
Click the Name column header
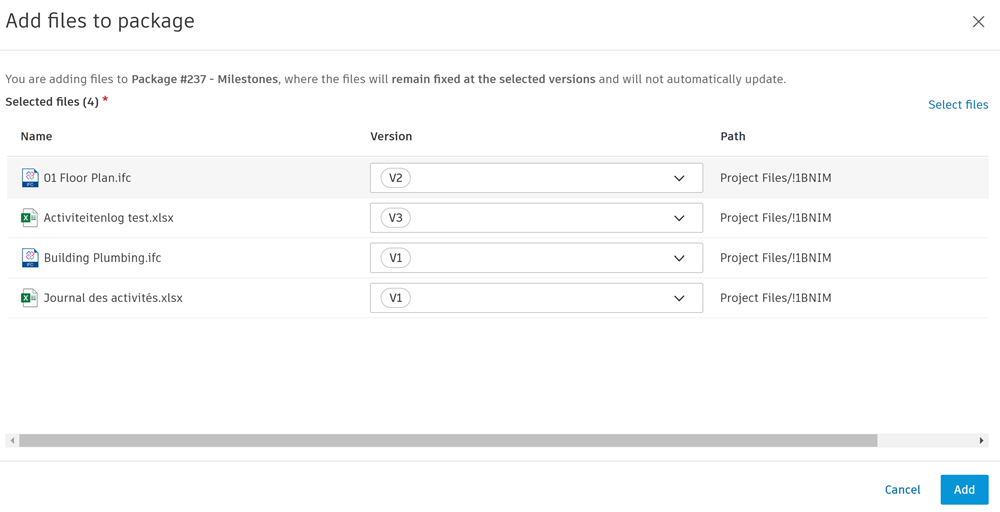[36, 136]
